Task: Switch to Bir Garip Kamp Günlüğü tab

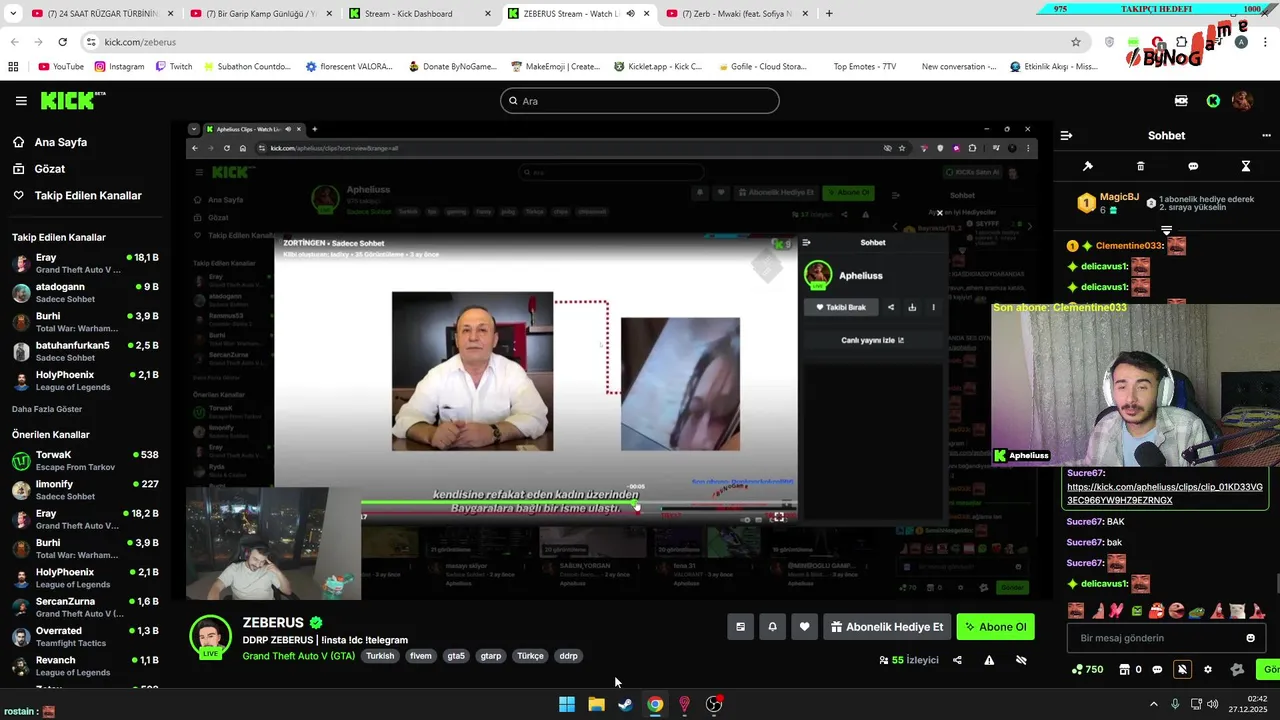Action: 259,14
